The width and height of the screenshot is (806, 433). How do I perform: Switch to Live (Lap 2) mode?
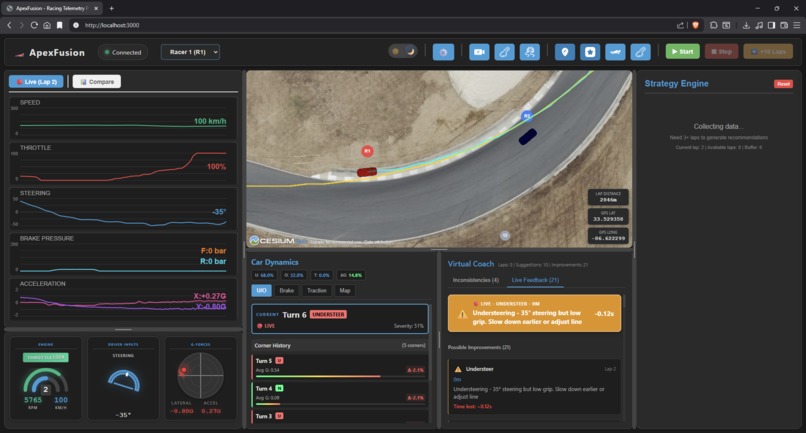[36, 82]
